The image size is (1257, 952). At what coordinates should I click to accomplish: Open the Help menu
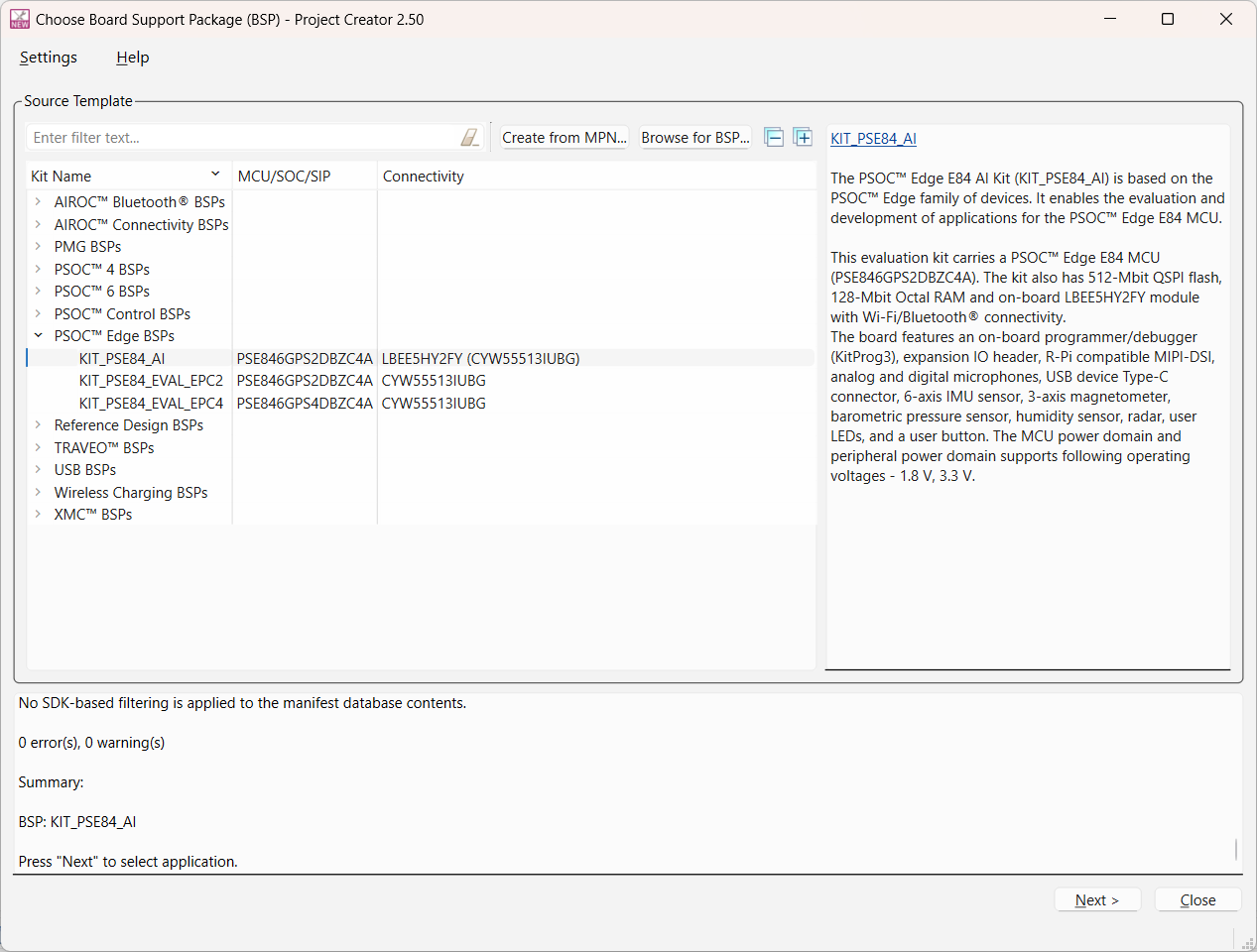(132, 58)
